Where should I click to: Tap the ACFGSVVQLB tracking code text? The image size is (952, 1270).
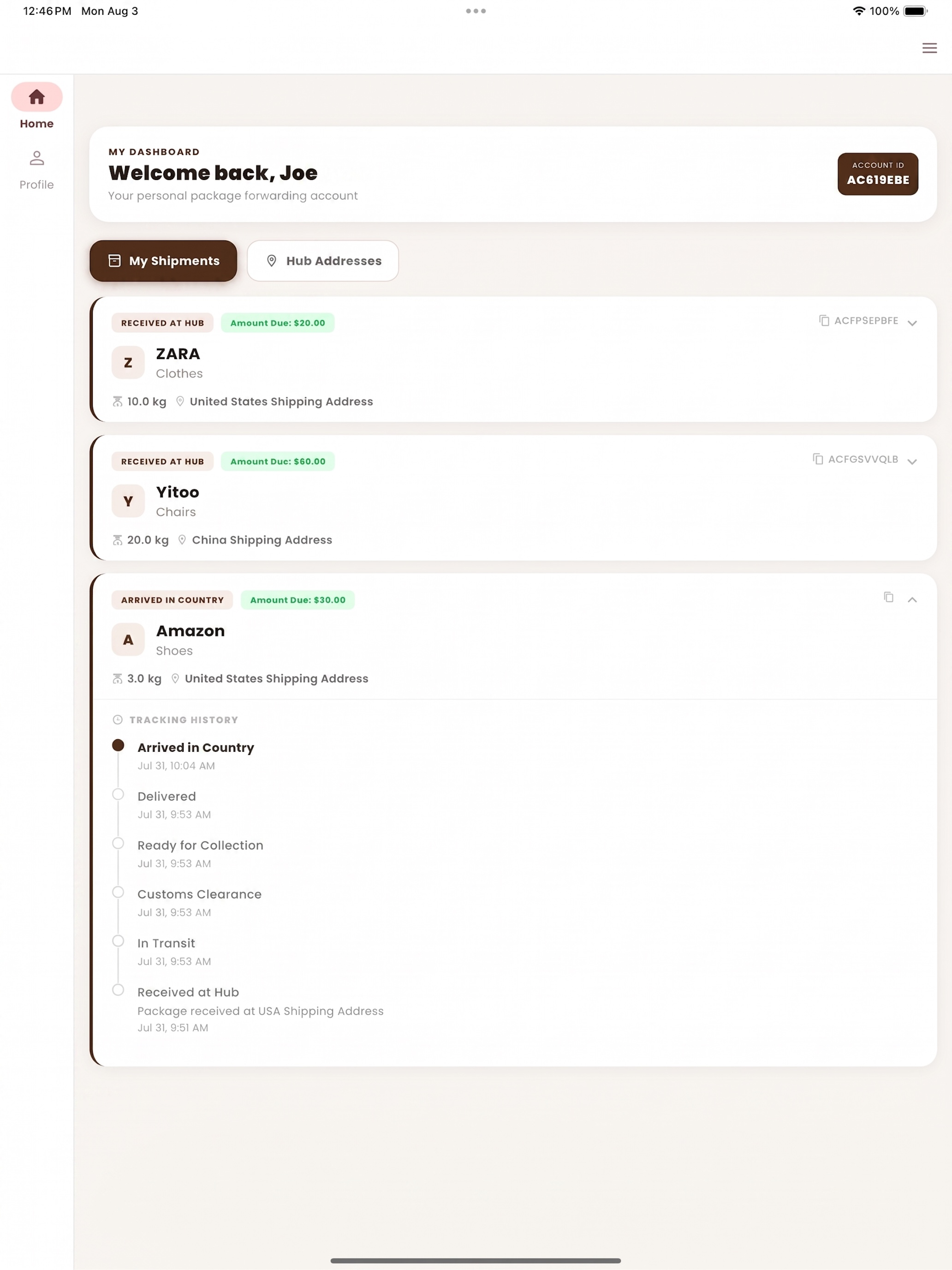tap(863, 459)
